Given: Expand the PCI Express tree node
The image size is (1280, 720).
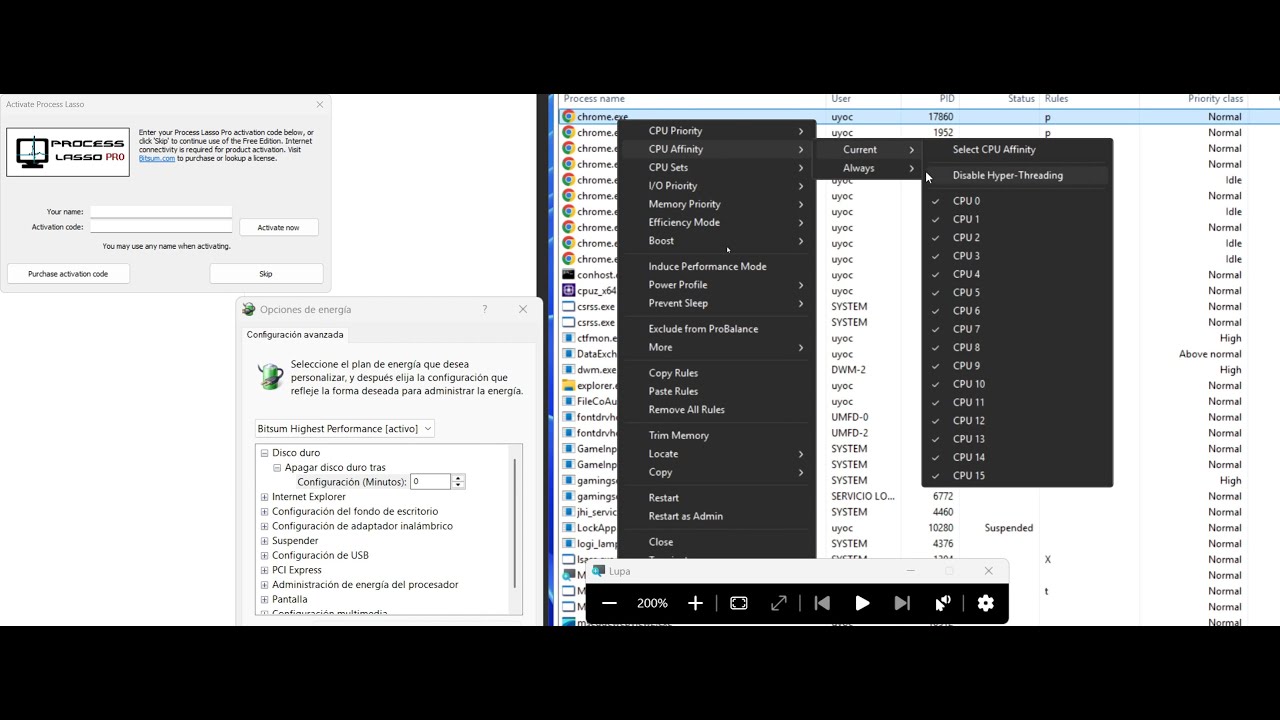Looking at the screenshot, I should click(x=265, y=570).
